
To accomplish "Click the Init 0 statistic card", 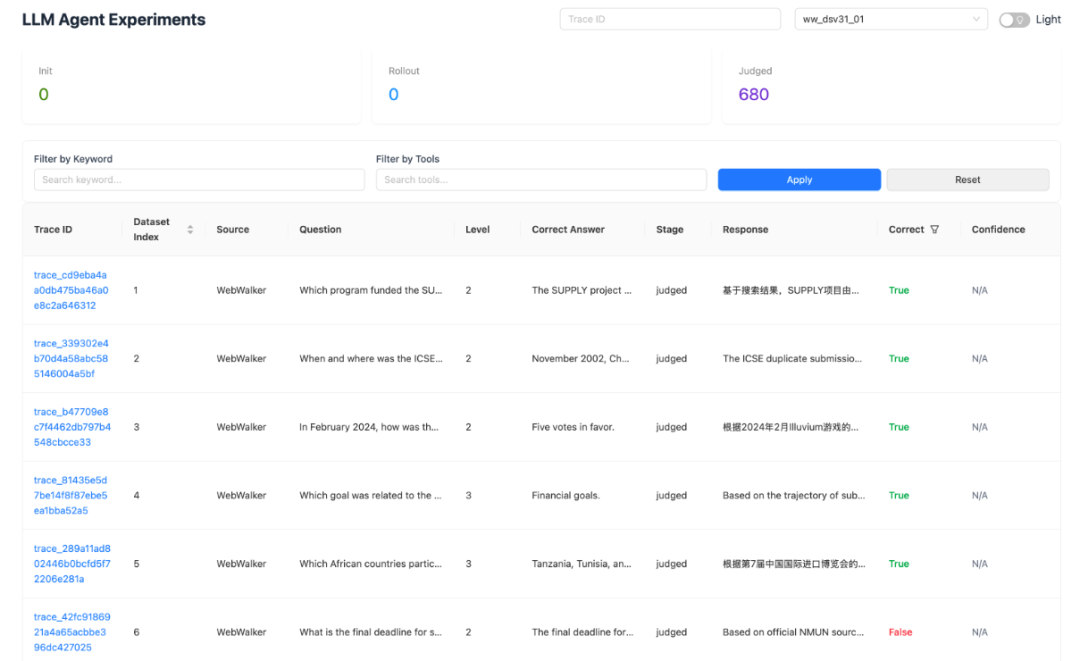I will (191, 86).
